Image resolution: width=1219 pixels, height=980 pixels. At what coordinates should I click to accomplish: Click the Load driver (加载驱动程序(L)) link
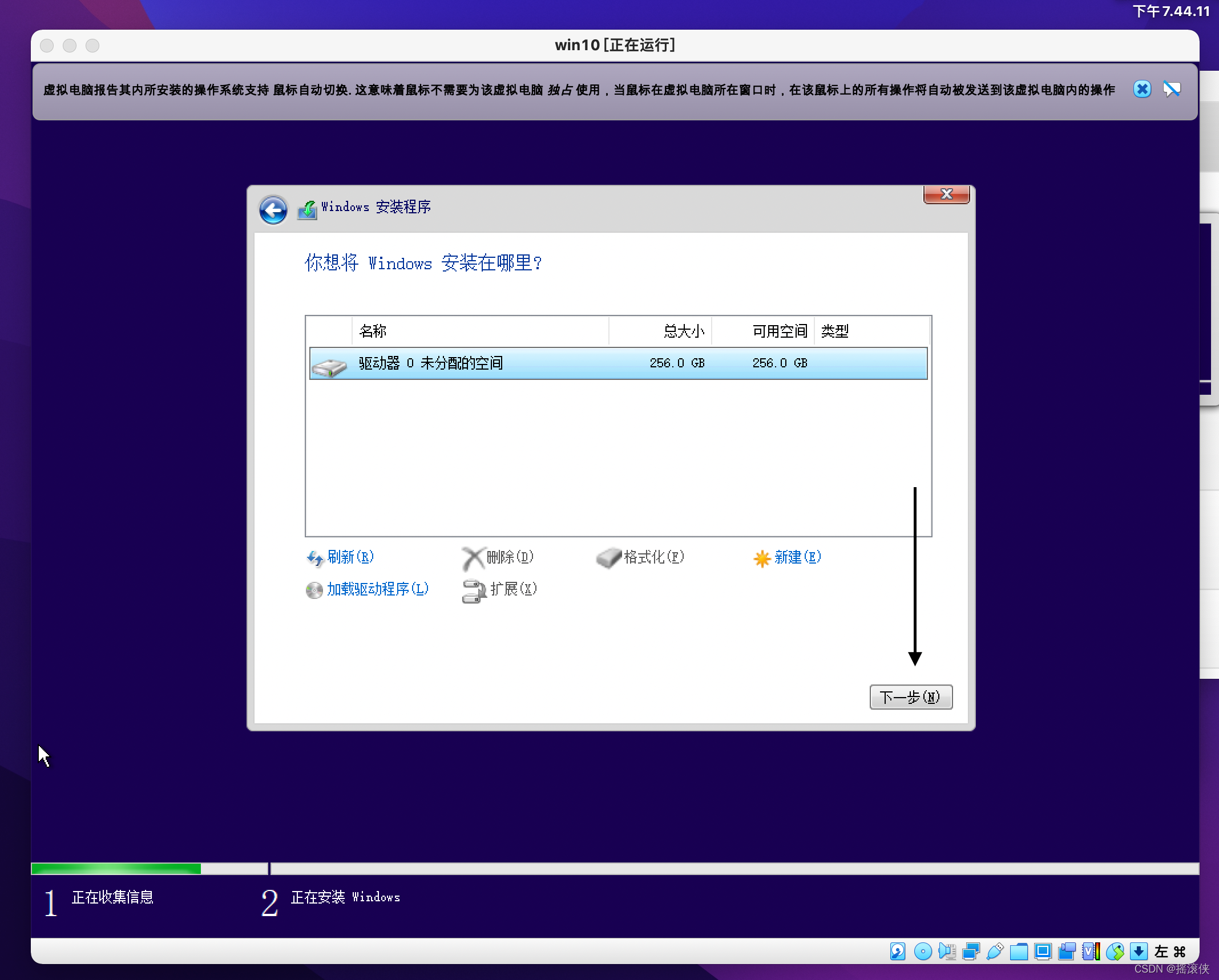click(378, 589)
